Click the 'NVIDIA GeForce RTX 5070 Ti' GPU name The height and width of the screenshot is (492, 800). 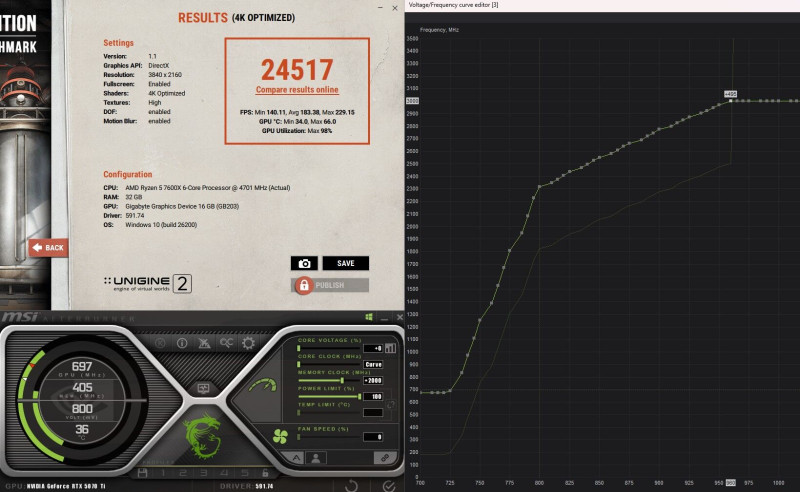[66, 486]
